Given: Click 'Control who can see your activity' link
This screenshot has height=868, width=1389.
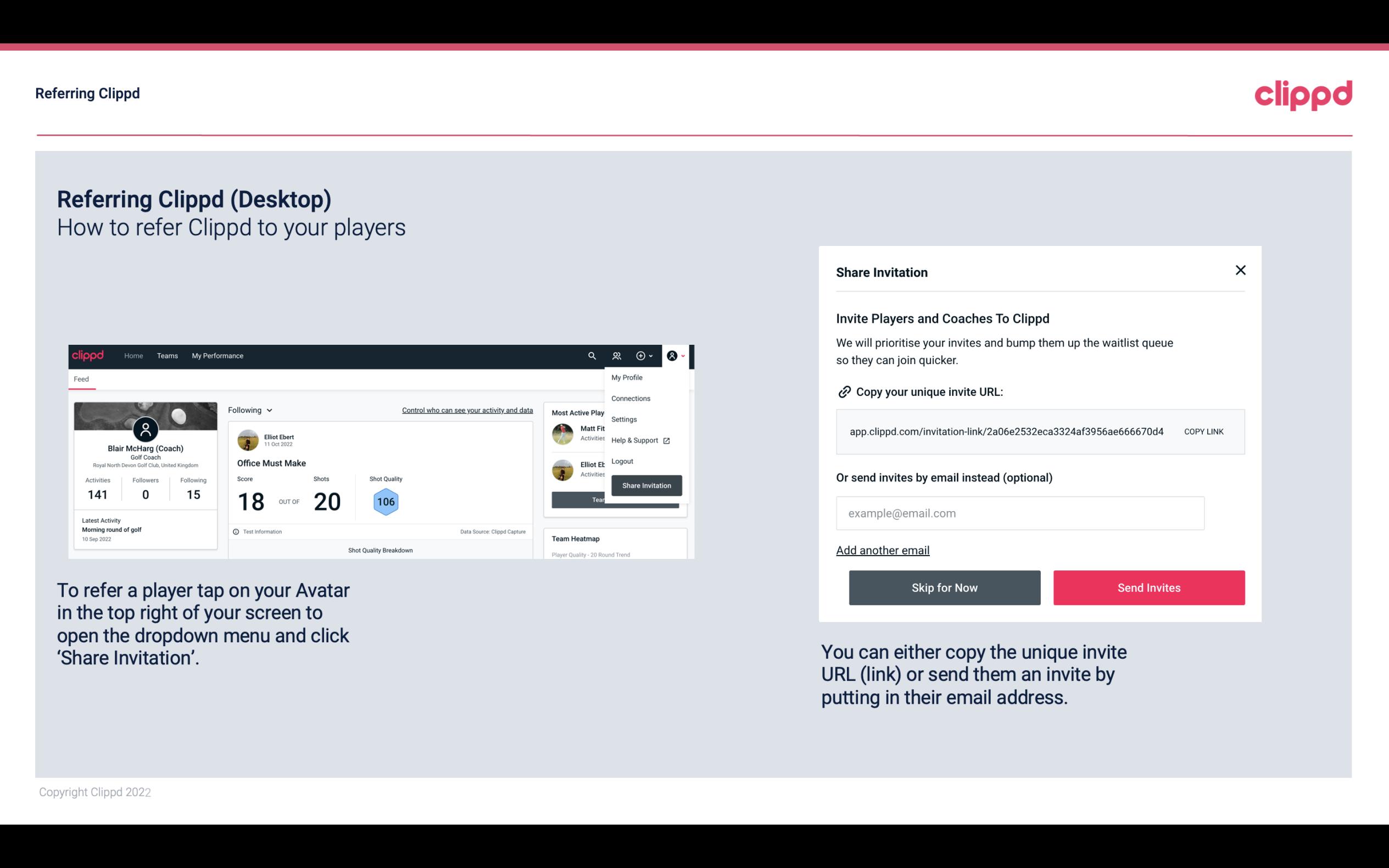Looking at the screenshot, I should pos(467,409).
